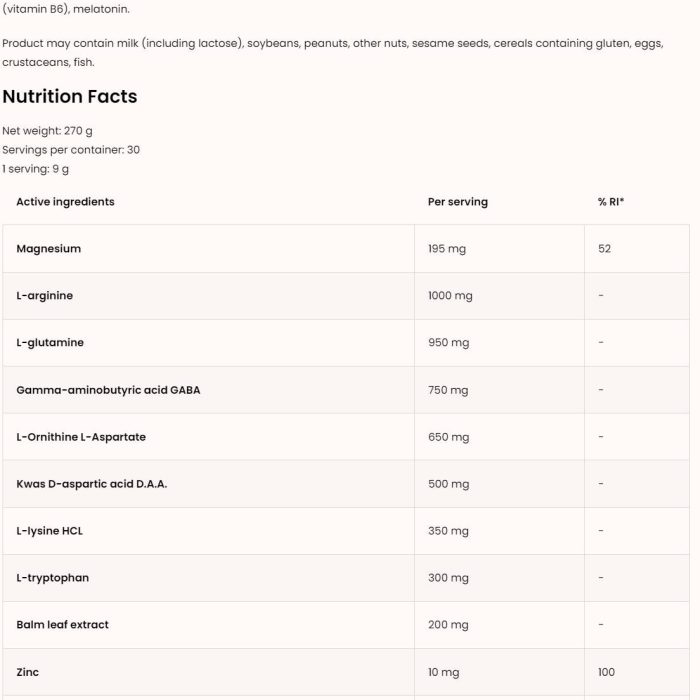This screenshot has width=700, height=700.
Task: Click the % RI* column header
Action: (x=611, y=202)
